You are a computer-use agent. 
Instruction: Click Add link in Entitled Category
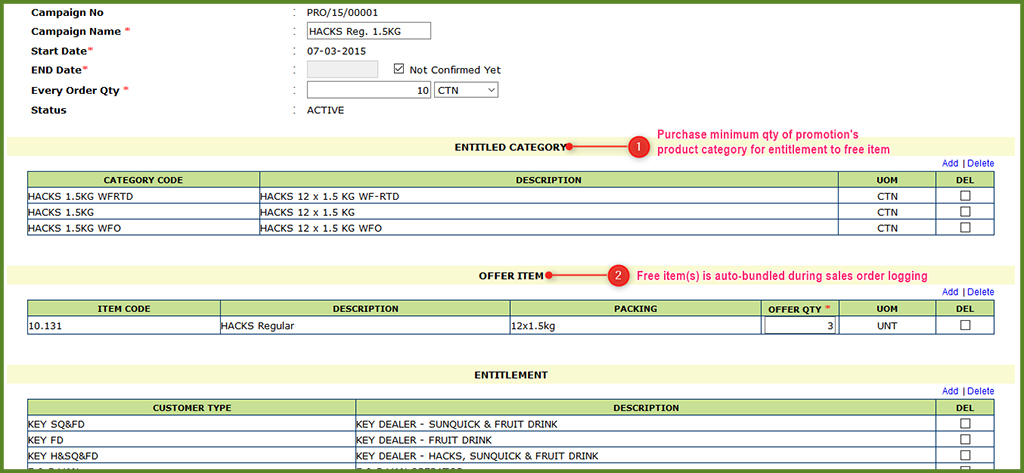point(950,163)
